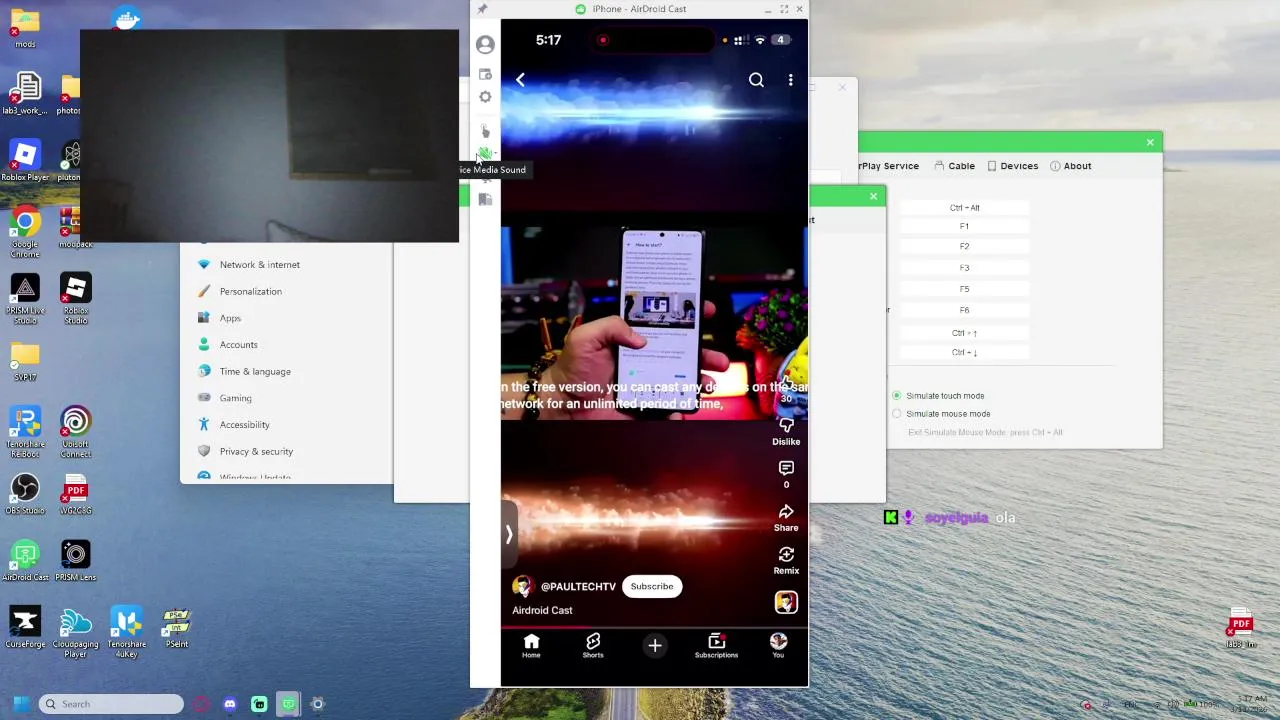Screen dimensions: 1280x720
Task: Open Discord from the taskbar
Action: tap(230, 704)
